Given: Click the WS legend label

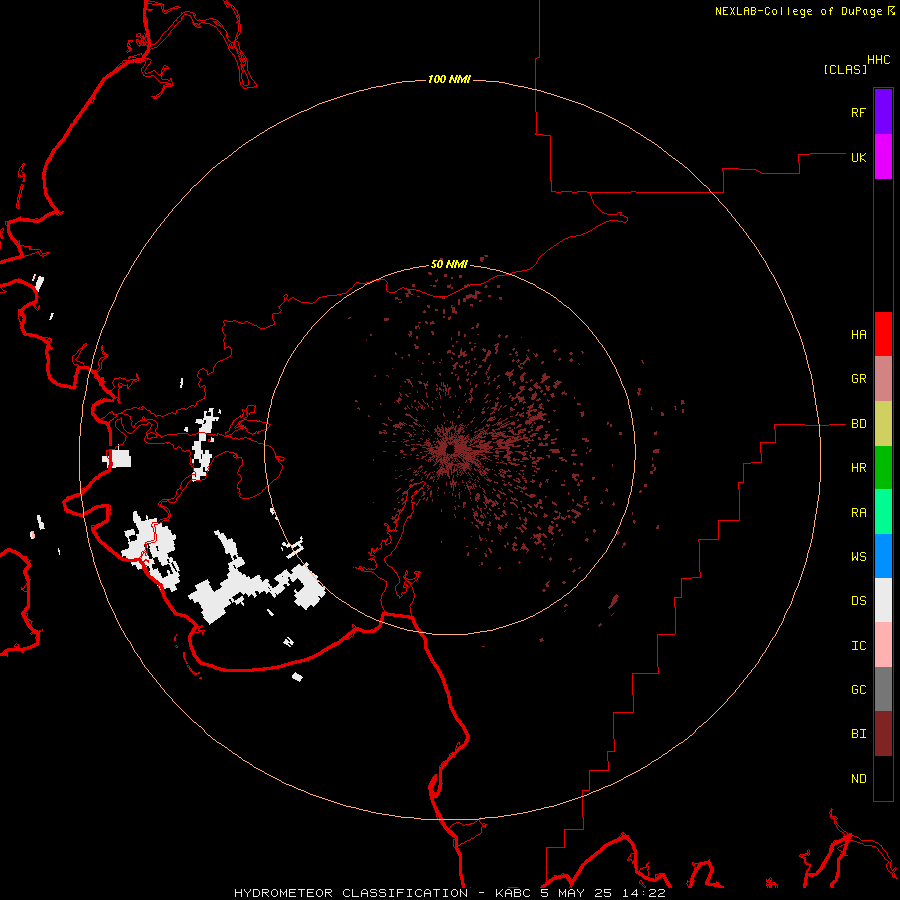Looking at the screenshot, I should (858, 556).
